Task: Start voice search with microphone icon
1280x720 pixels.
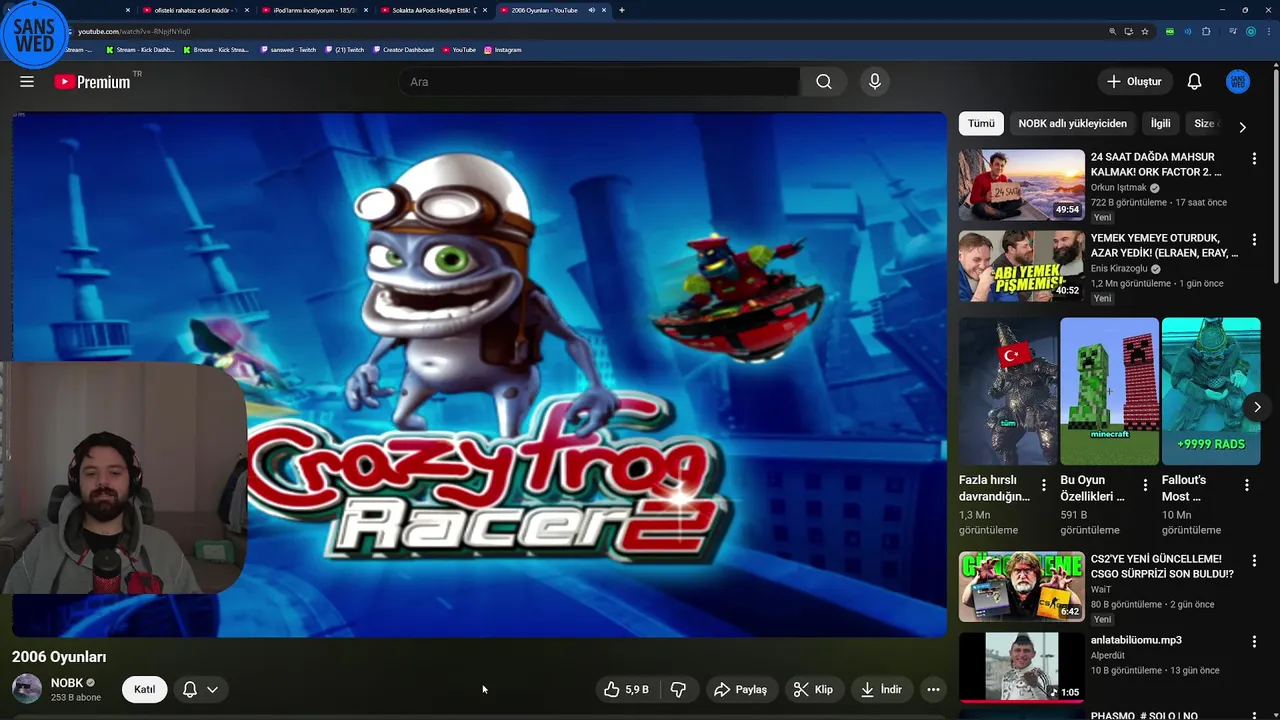Action: click(x=875, y=82)
